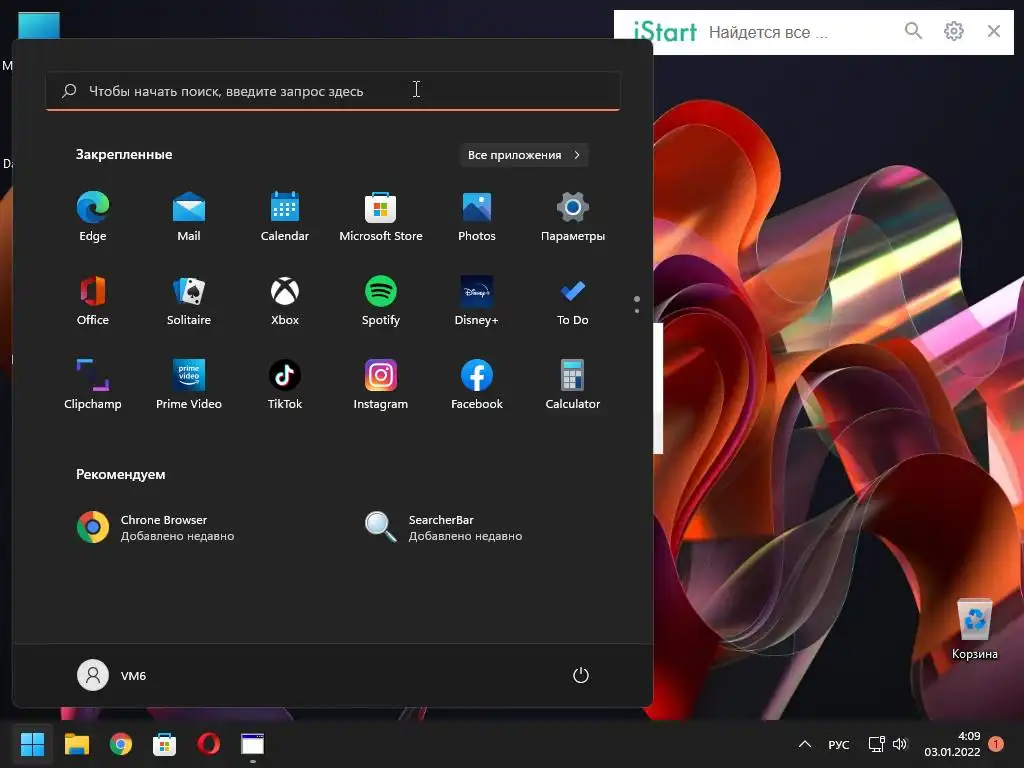Launch the Photos app
The height and width of the screenshot is (768, 1024).
point(477,216)
